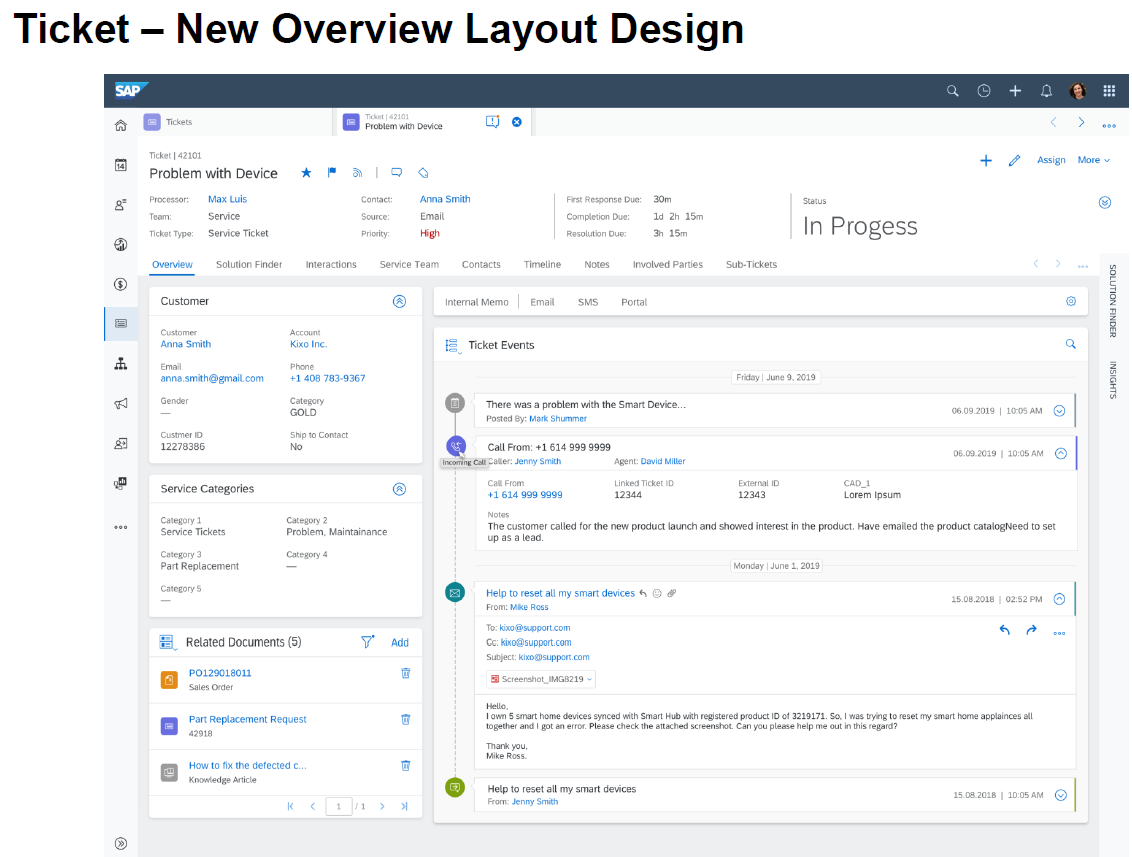Click the feed follow icon beside the flag
This screenshot has height=857, width=1132.
click(357, 173)
